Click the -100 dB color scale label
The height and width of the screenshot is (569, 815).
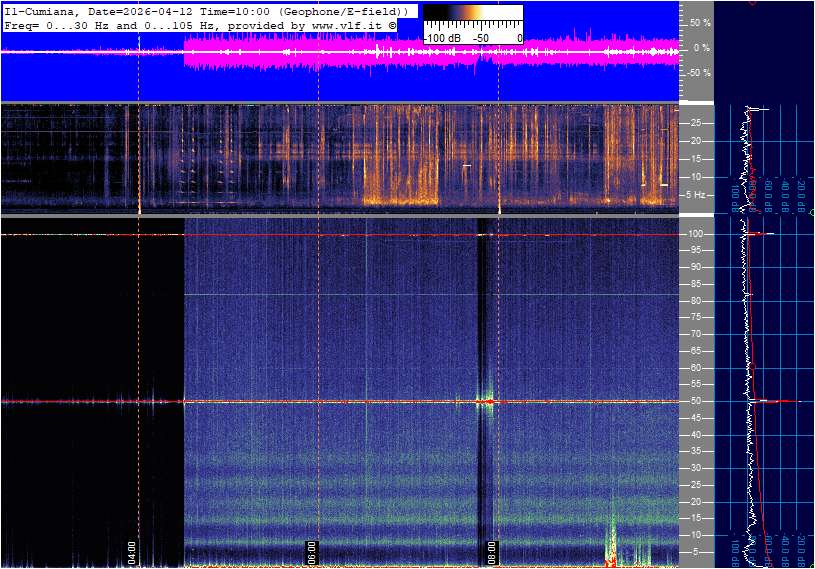pyautogui.click(x=442, y=38)
